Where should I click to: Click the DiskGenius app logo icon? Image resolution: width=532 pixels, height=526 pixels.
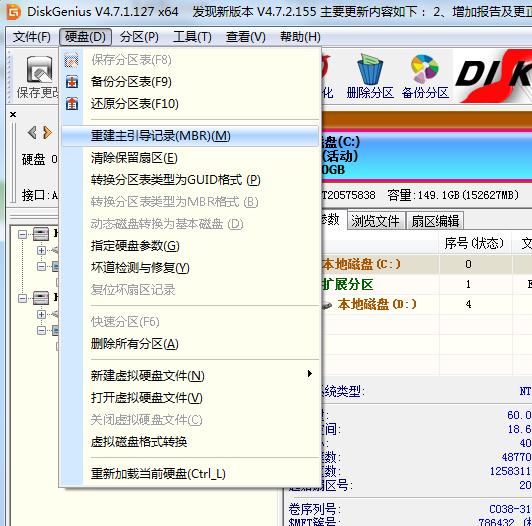[14, 12]
